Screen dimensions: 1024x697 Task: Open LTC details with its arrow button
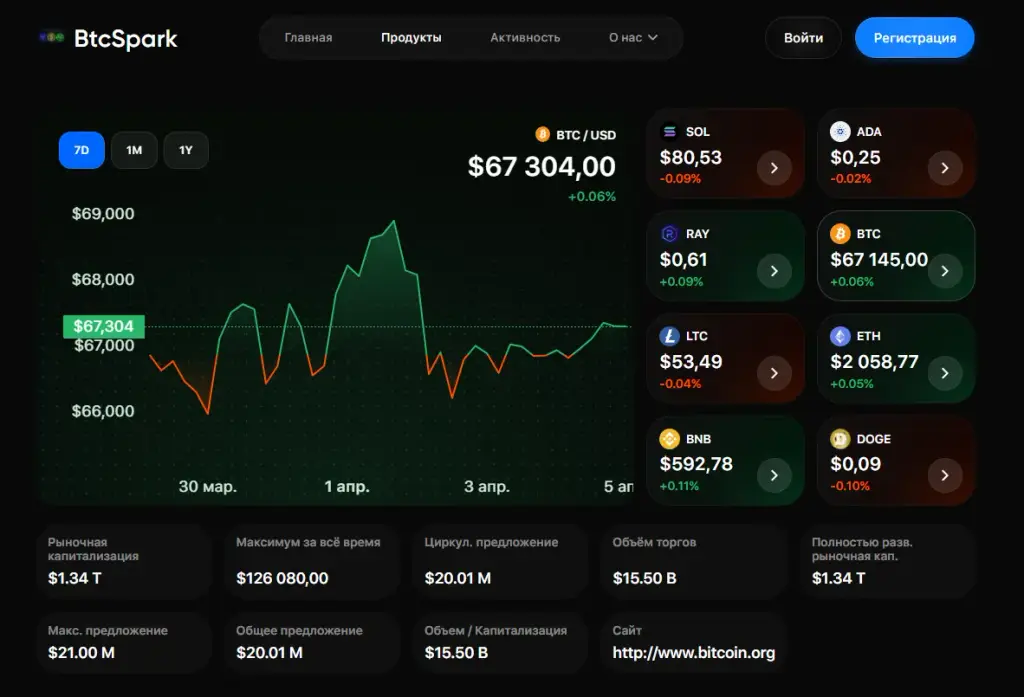[x=774, y=373]
